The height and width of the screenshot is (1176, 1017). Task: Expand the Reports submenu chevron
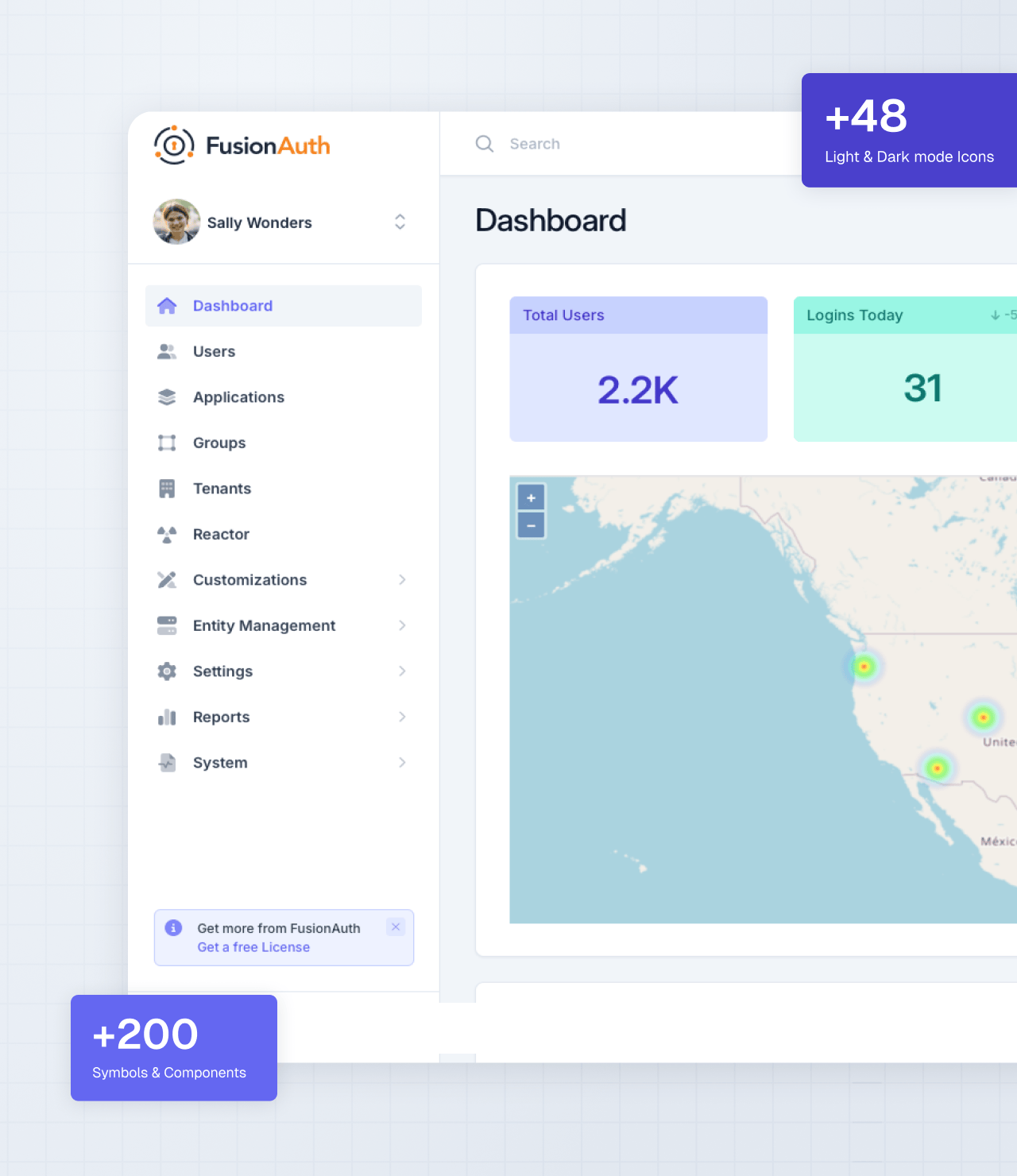402,717
